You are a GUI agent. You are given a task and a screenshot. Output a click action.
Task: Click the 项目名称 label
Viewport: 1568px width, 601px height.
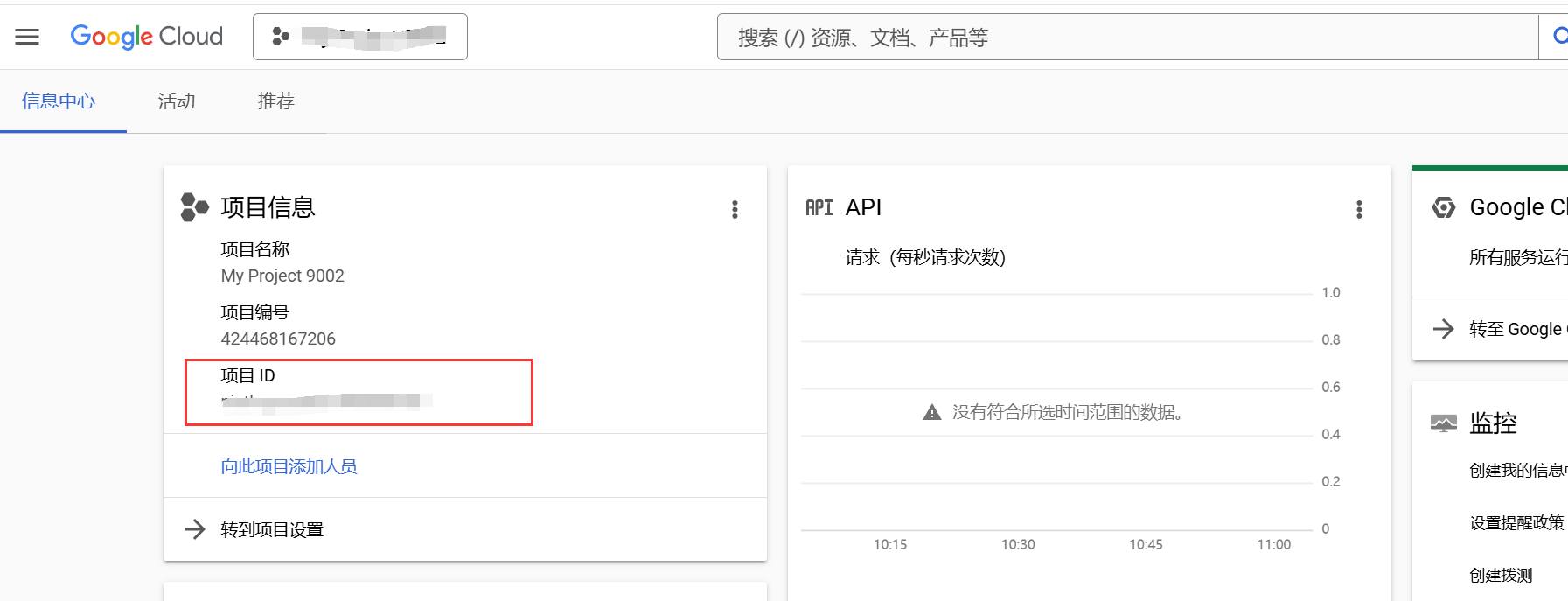point(254,249)
